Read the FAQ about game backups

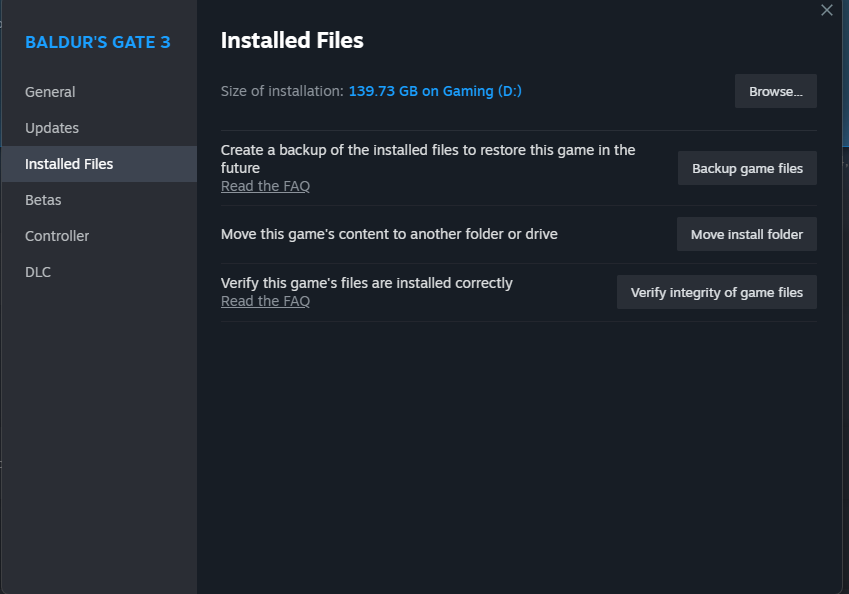(x=265, y=186)
